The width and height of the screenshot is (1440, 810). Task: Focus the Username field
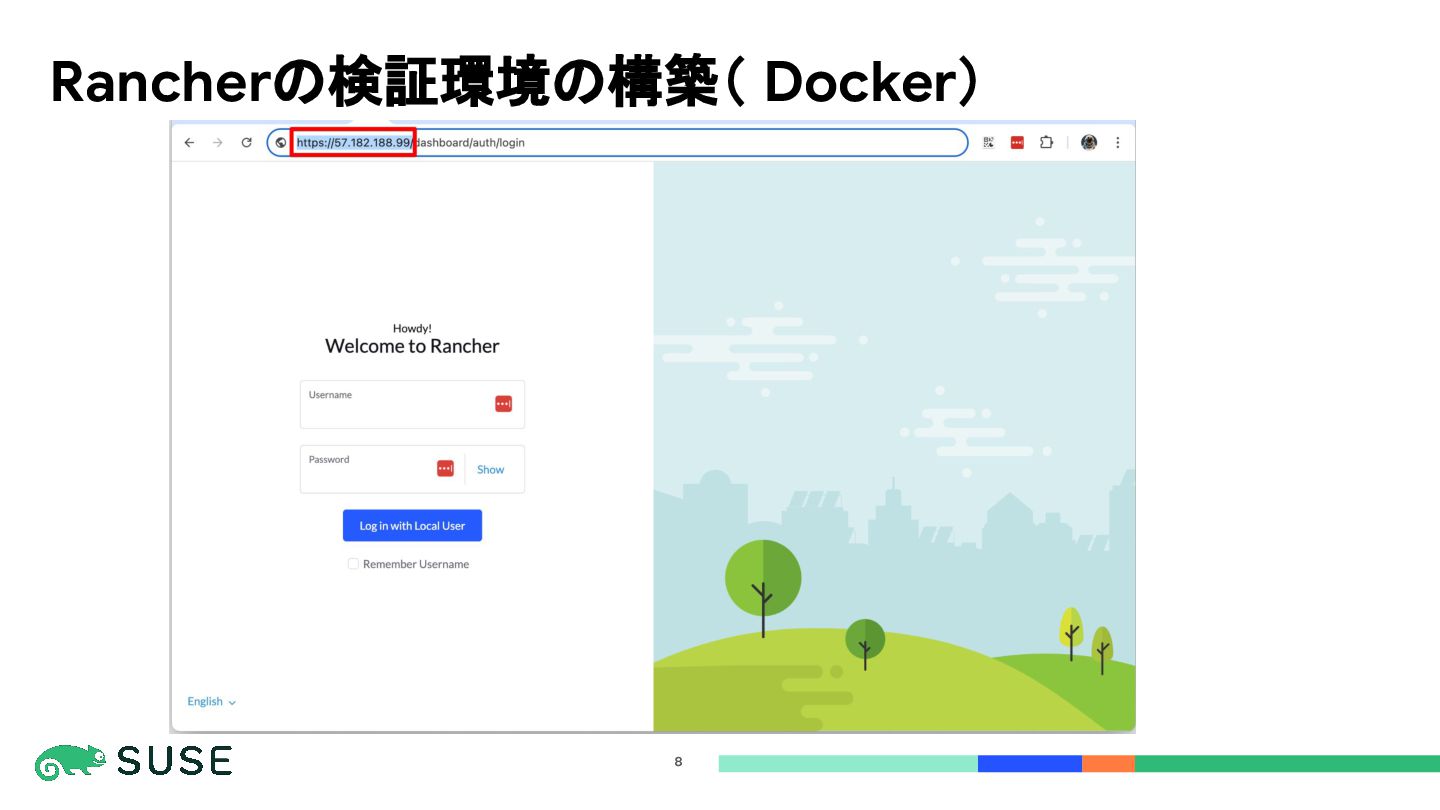click(x=412, y=404)
